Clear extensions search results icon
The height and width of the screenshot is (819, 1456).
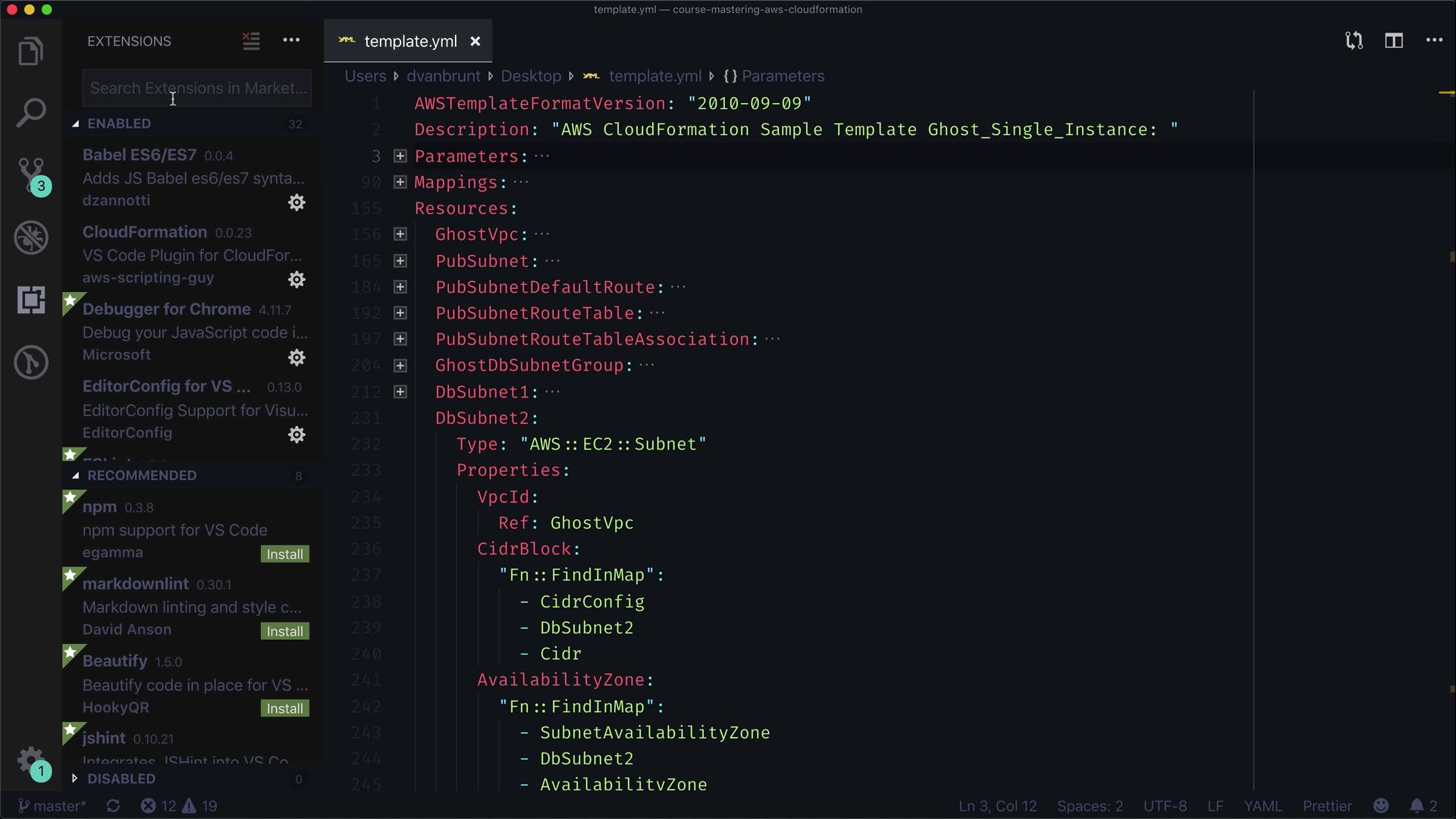click(251, 41)
